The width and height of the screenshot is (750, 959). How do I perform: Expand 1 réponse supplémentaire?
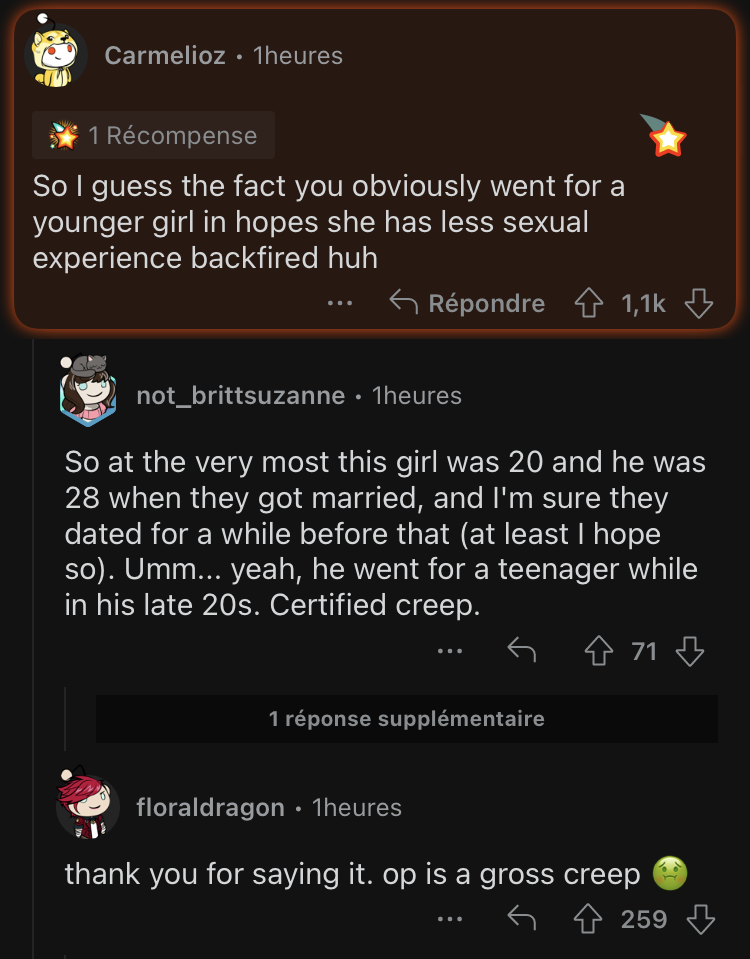point(407,719)
